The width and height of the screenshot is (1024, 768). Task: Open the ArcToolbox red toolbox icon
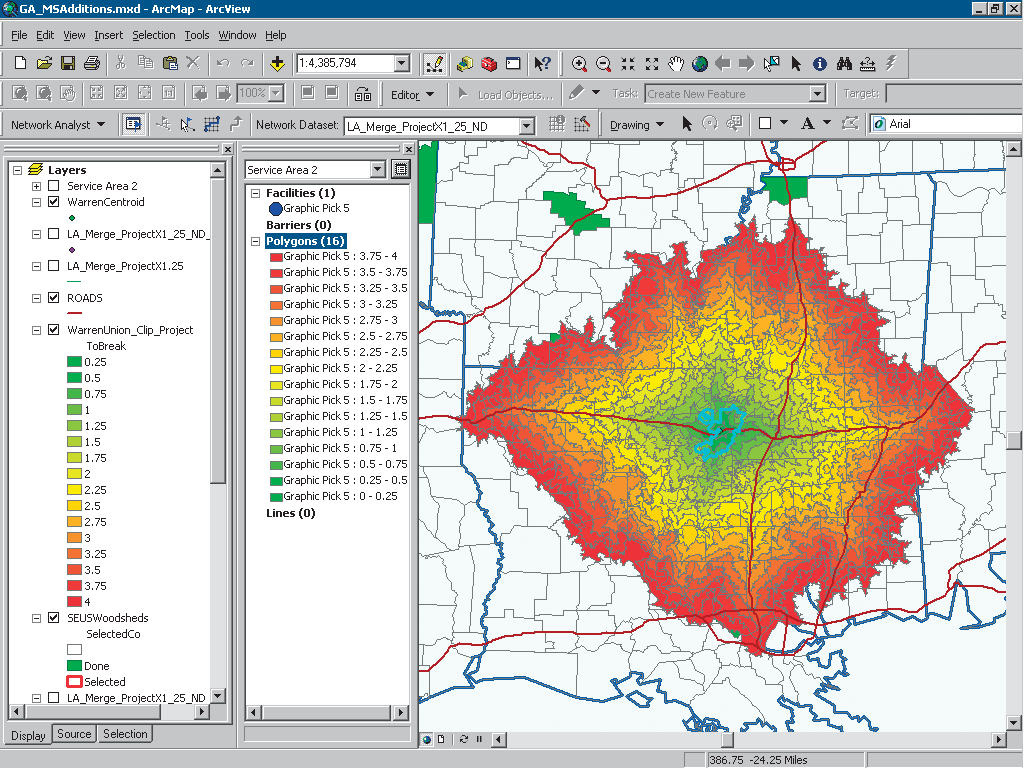489,64
